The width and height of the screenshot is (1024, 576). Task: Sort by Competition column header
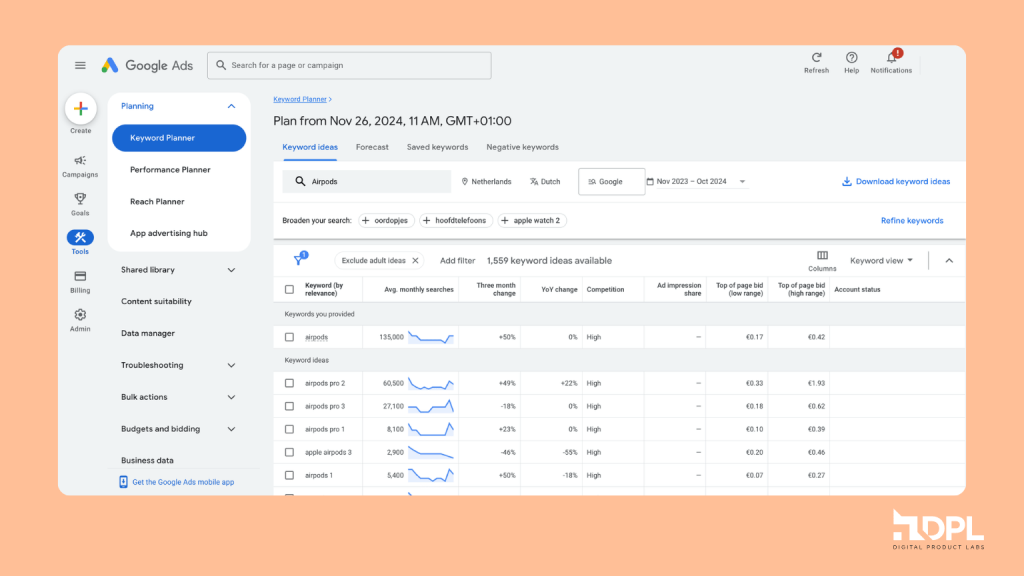click(x=605, y=289)
